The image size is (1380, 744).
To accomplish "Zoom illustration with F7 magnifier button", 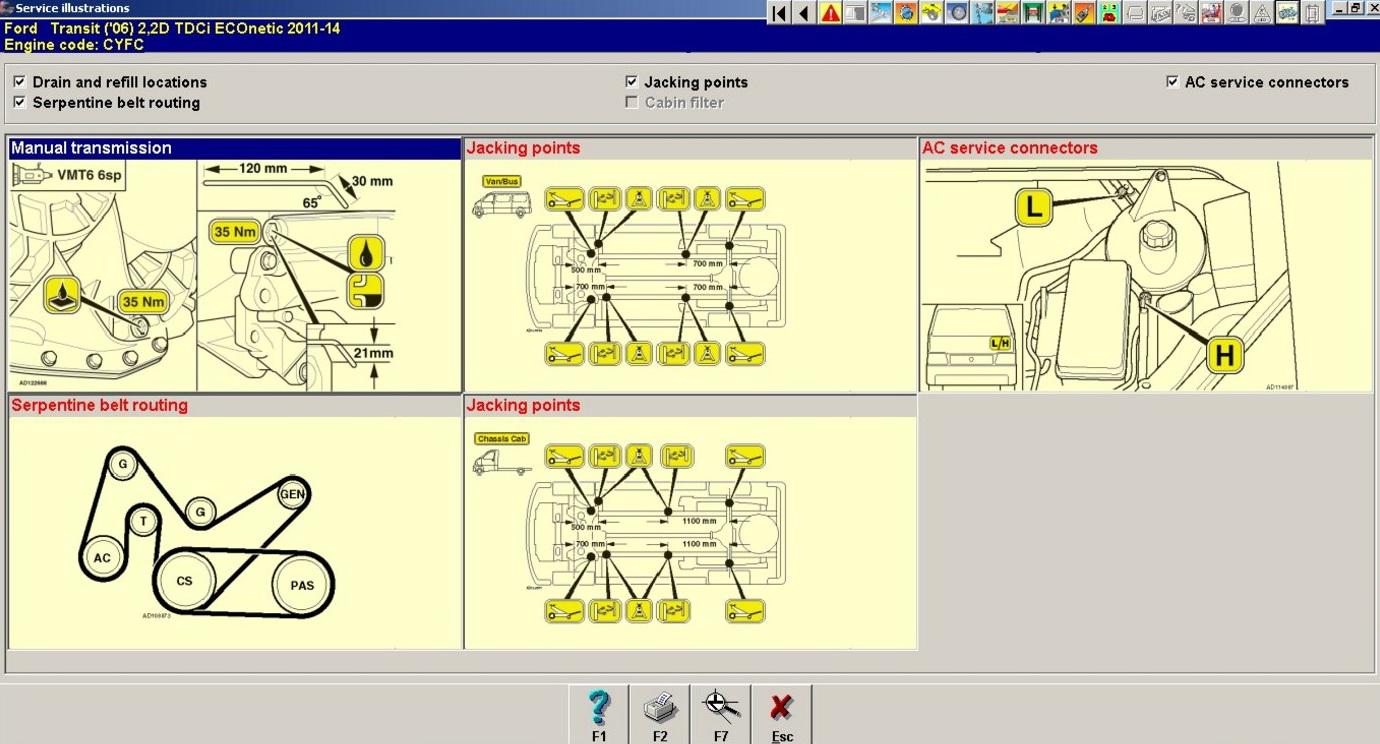I will point(721,715).
